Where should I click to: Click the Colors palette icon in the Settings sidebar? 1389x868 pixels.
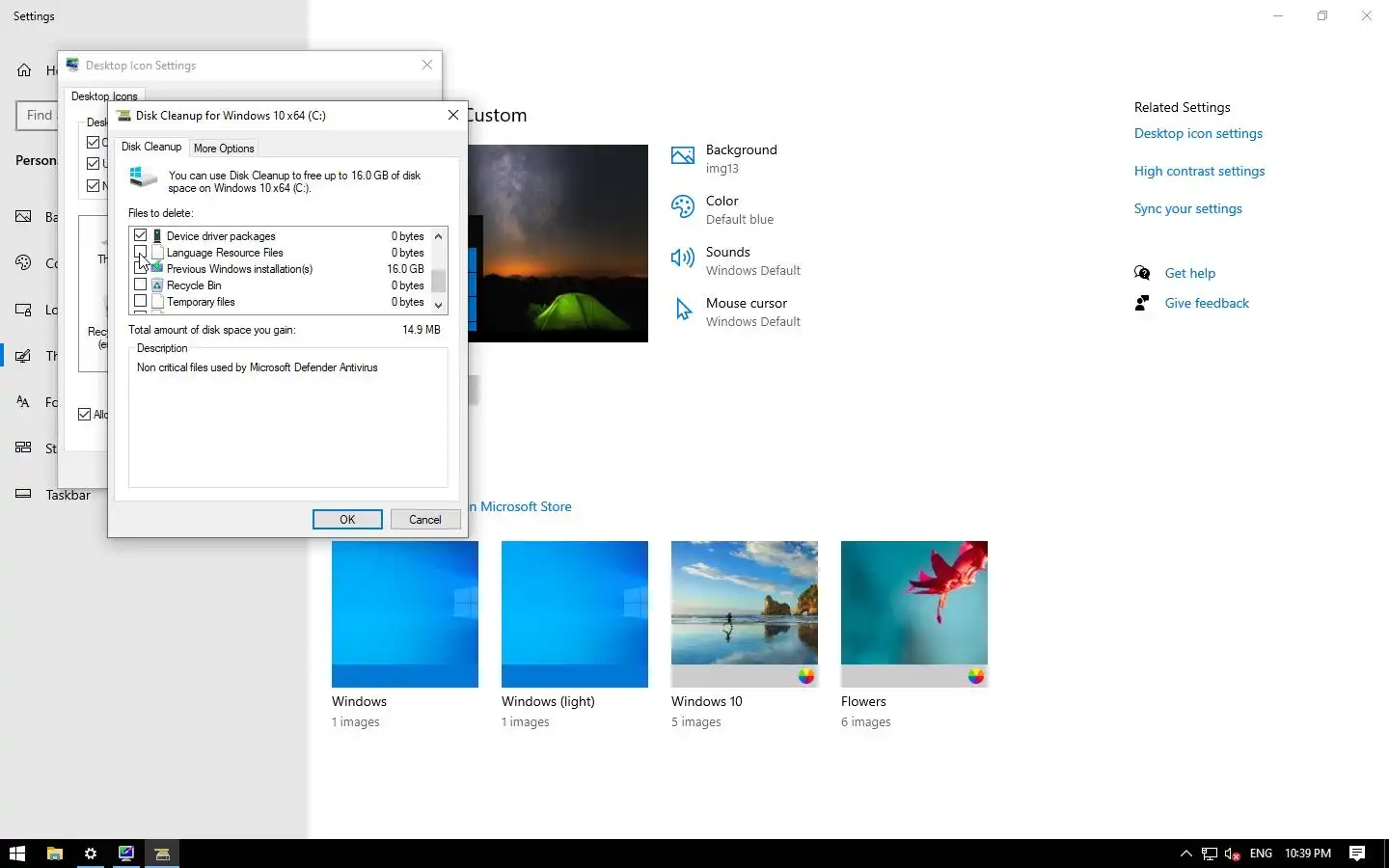[24, 263]
